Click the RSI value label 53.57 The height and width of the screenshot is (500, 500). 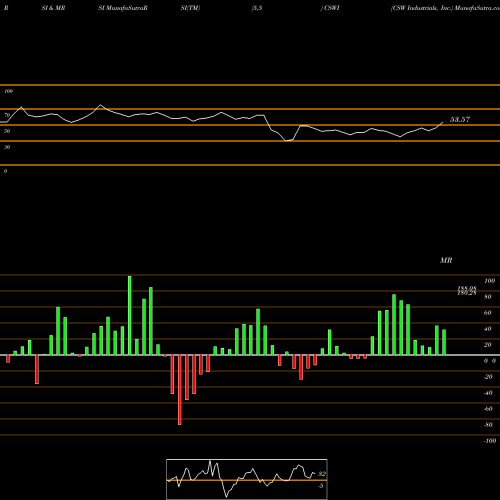pyautogui.click(x=460, y=119)
